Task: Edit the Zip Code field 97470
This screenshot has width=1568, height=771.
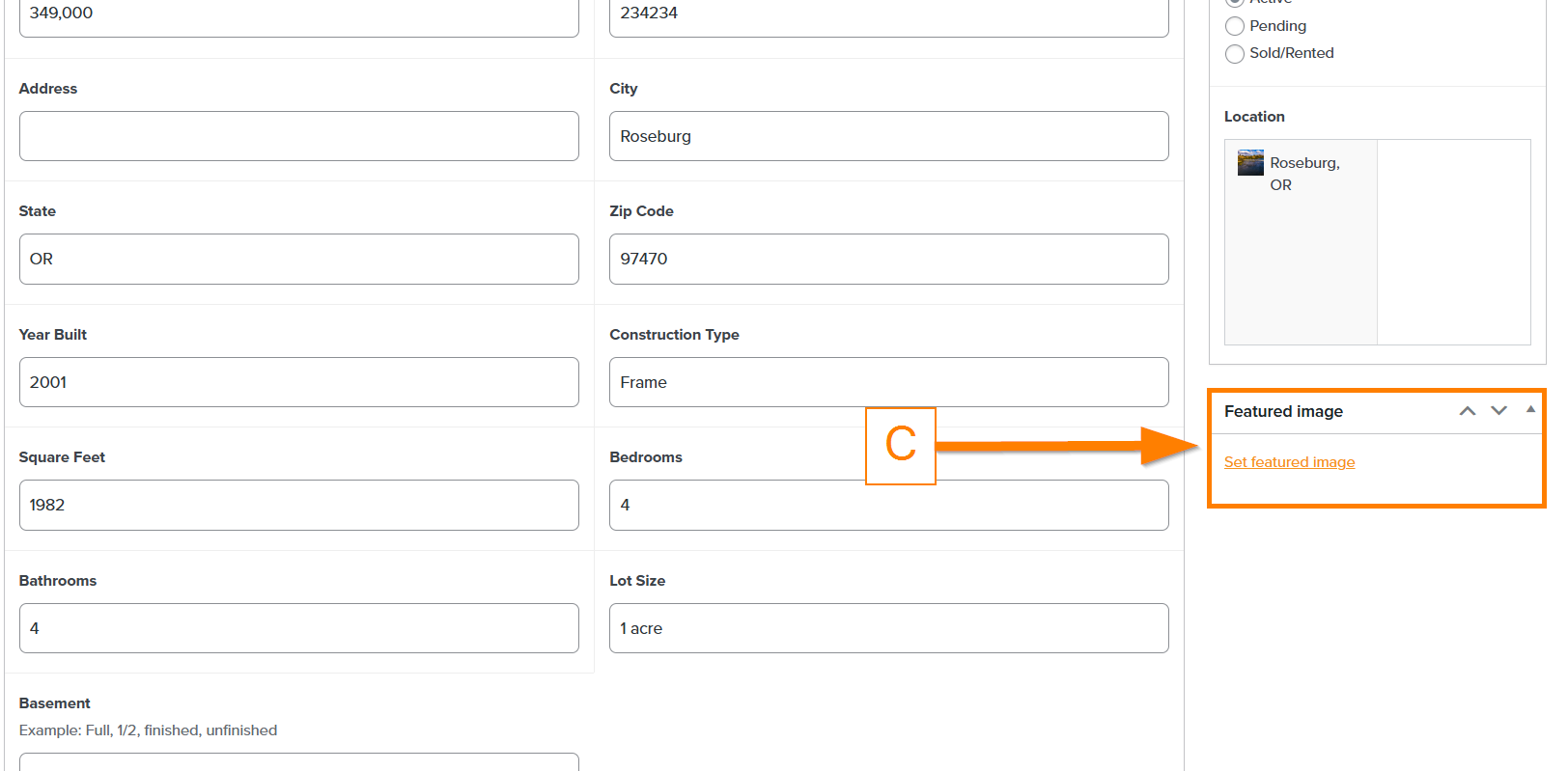Action: tap(888, 259)
